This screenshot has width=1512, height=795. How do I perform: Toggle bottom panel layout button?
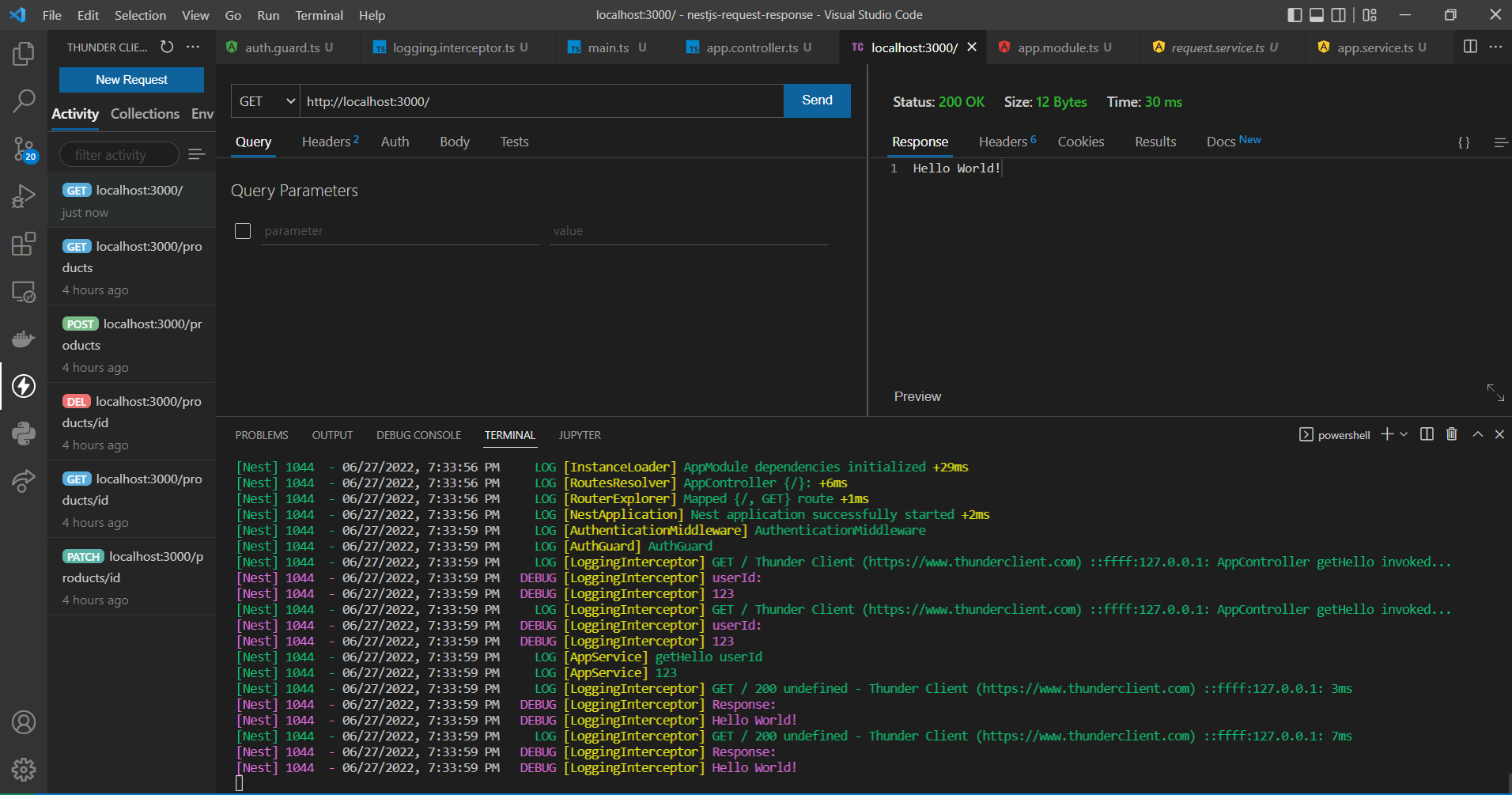[x=1317, y=15]
